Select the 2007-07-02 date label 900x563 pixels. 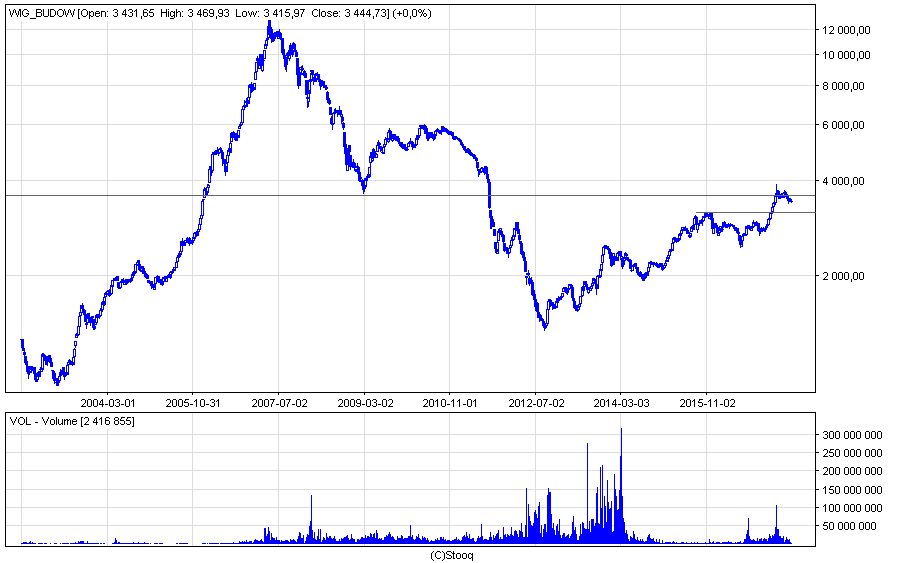tap(279, 403)
